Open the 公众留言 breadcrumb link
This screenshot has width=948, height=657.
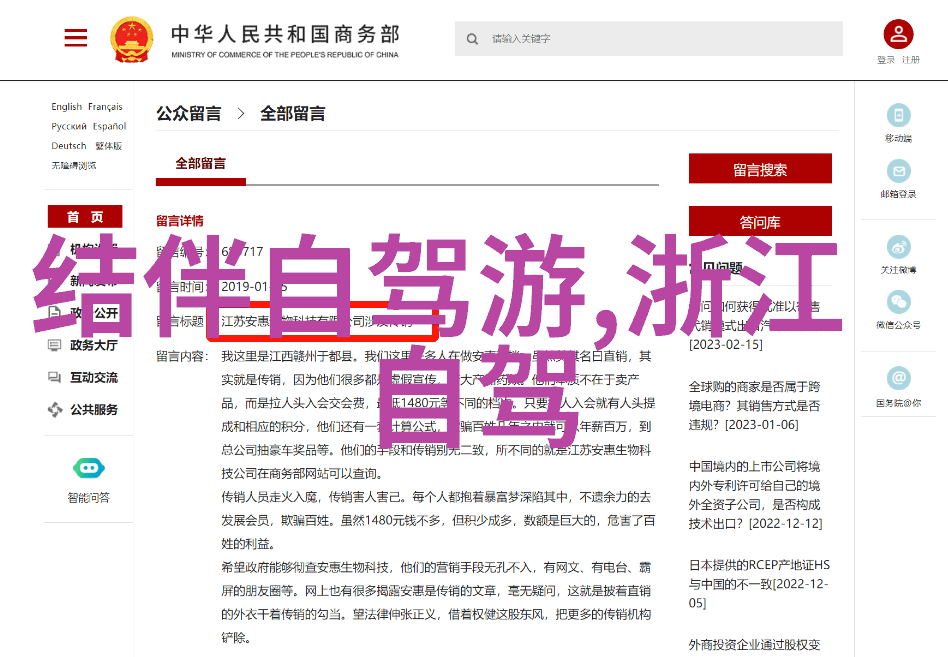[x=189, y=114]
